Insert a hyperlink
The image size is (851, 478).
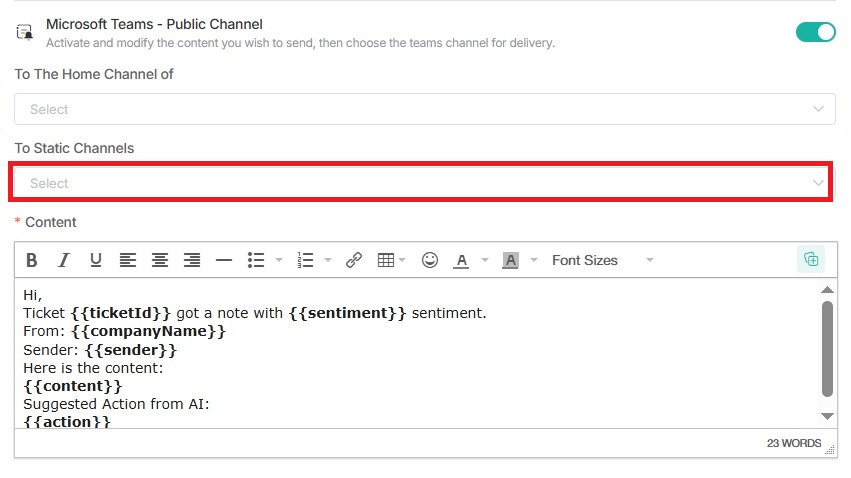coord(354,260)
